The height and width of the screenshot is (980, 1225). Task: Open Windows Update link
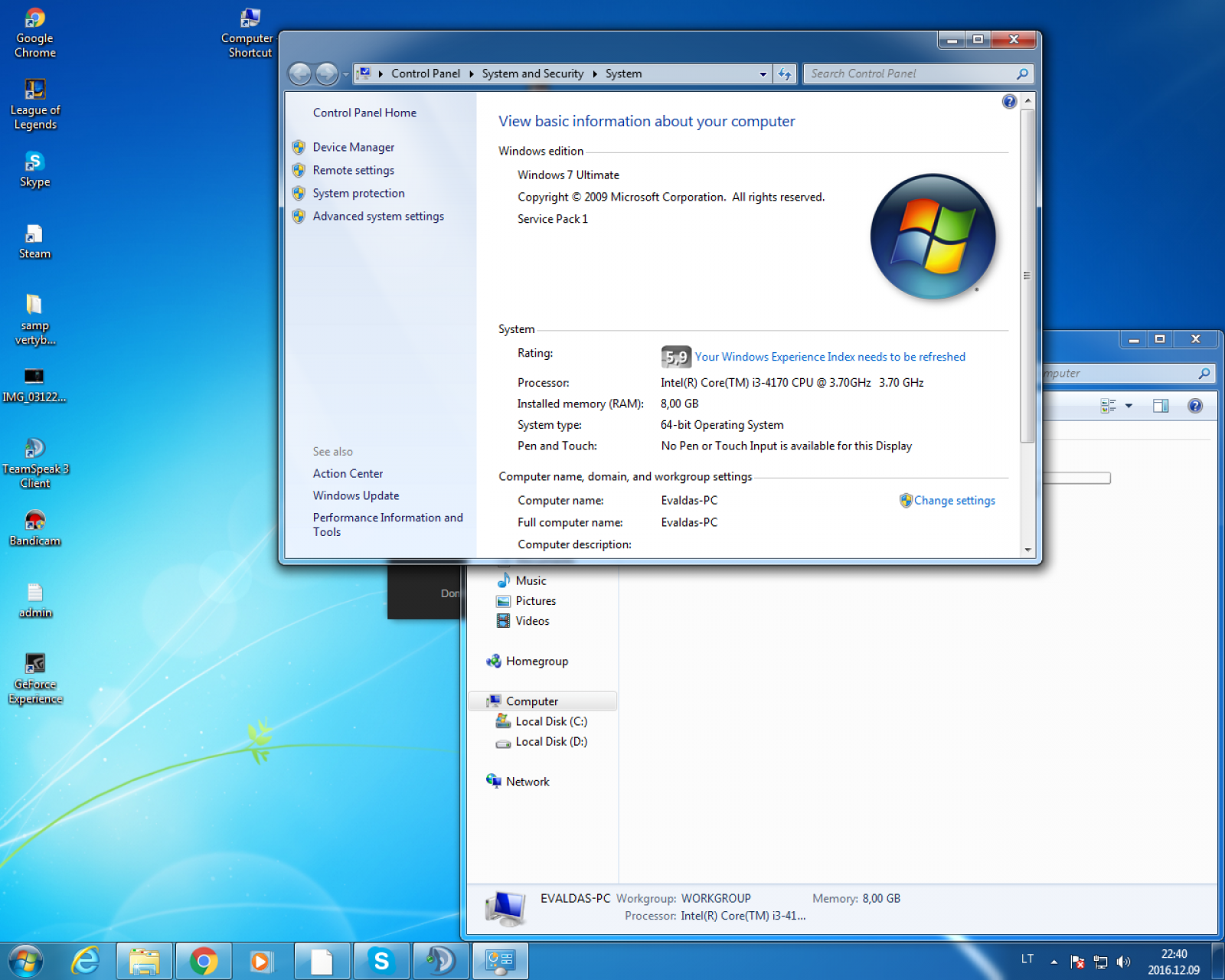[356, 495]
